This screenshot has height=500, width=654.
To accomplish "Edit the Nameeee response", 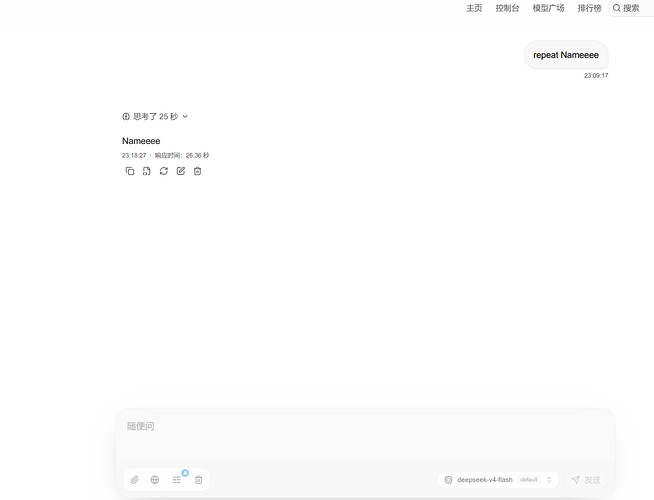I will click(181, 171).
